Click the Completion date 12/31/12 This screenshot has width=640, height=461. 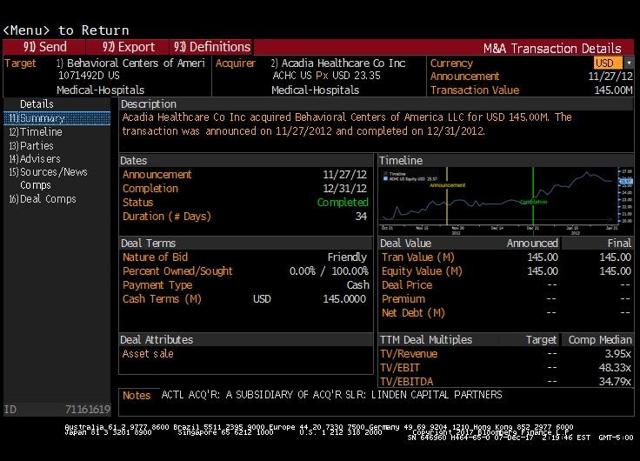[x=345, y=188]
